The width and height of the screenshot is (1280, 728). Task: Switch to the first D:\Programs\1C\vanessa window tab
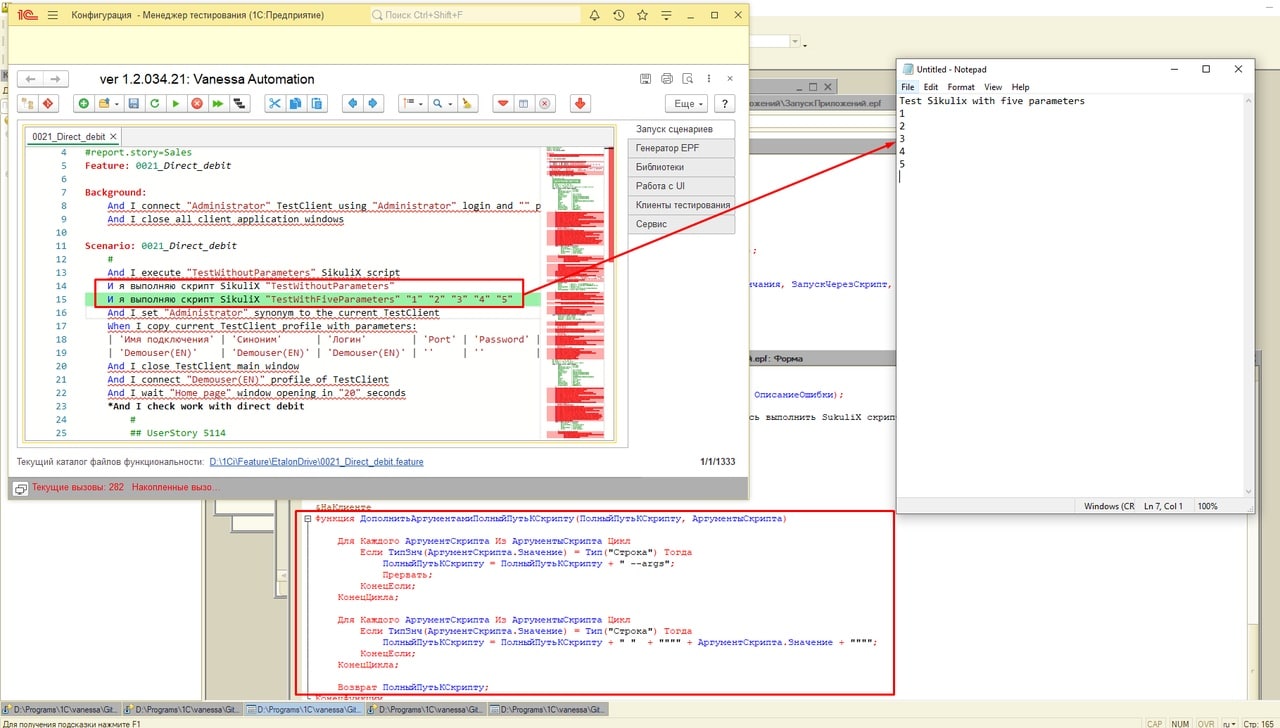(59, 709)
